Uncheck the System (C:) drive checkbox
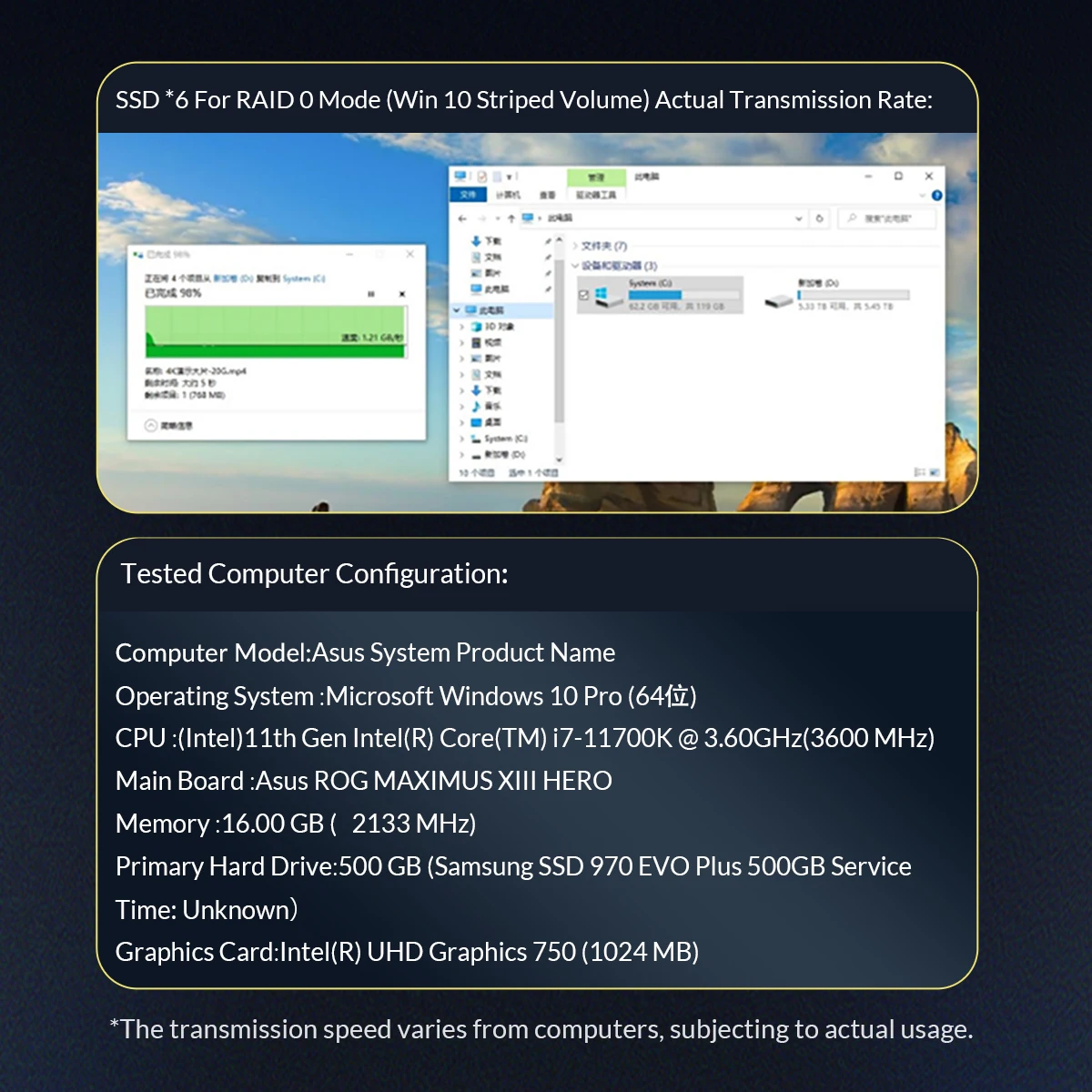1092x1092 pixels. click(x=583, y=295)
